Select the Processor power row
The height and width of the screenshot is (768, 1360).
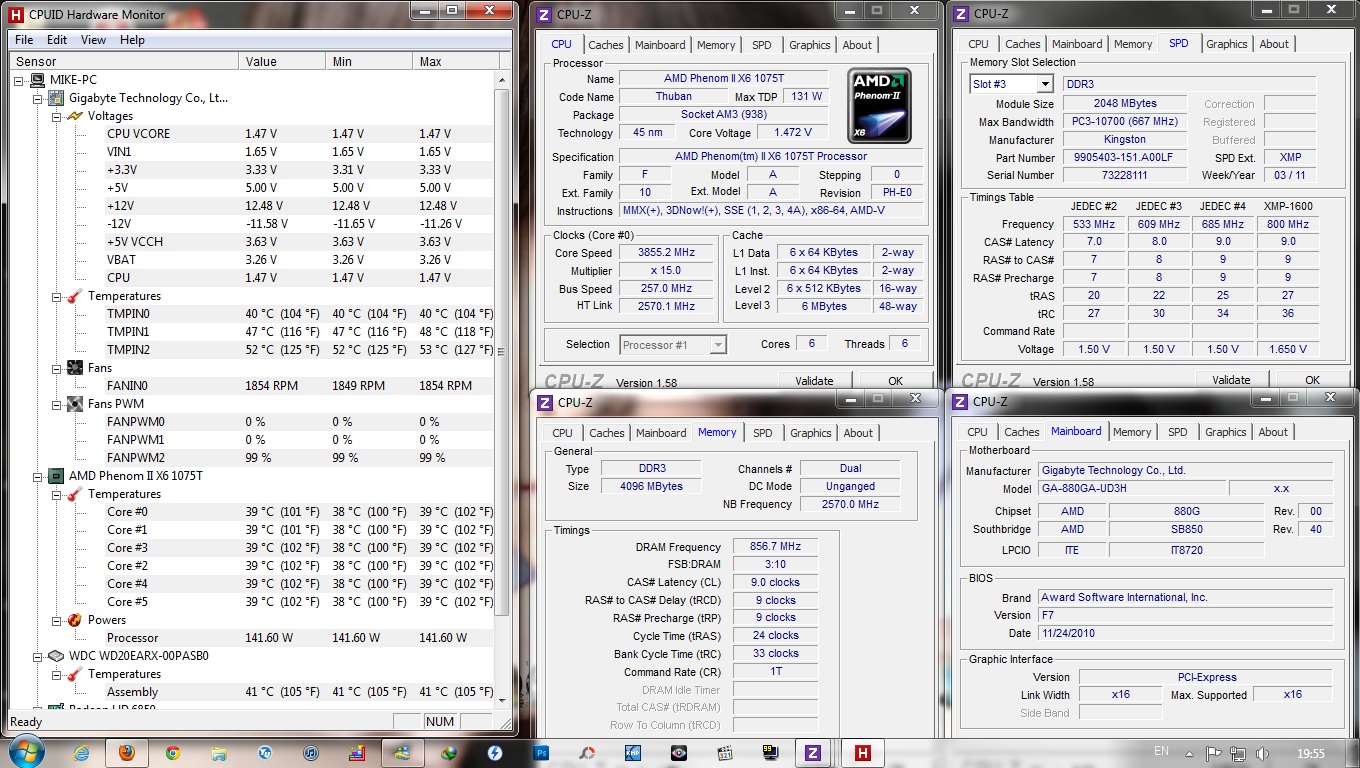252,638
